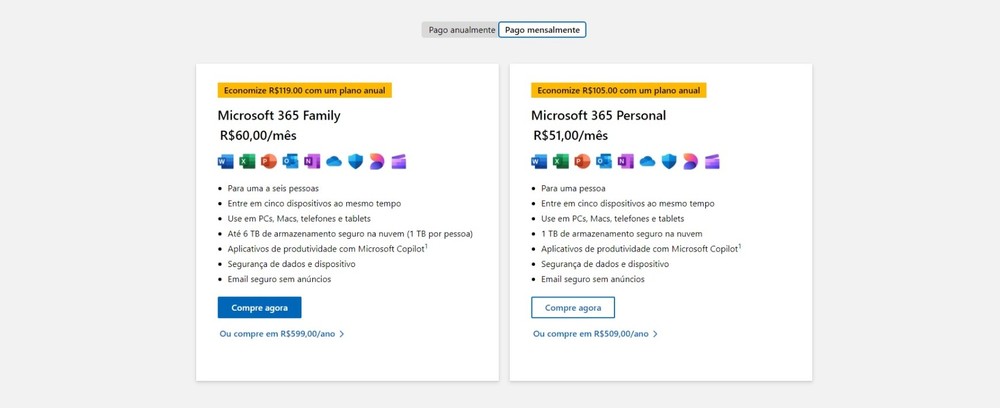The image size is (1000, 408).
Task: Click the OneNote icon in Personal plan
Action: (626, 162)
